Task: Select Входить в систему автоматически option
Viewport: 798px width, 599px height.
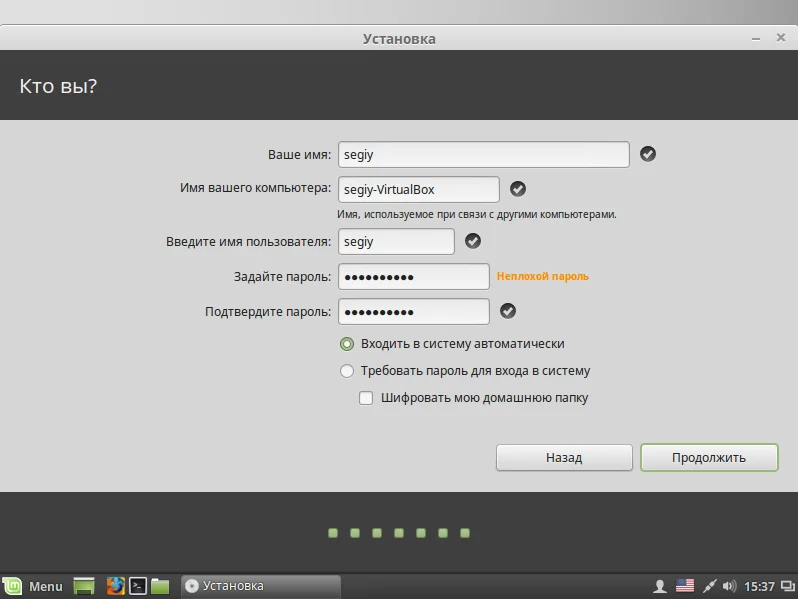Action: click(x=347, y=344)
